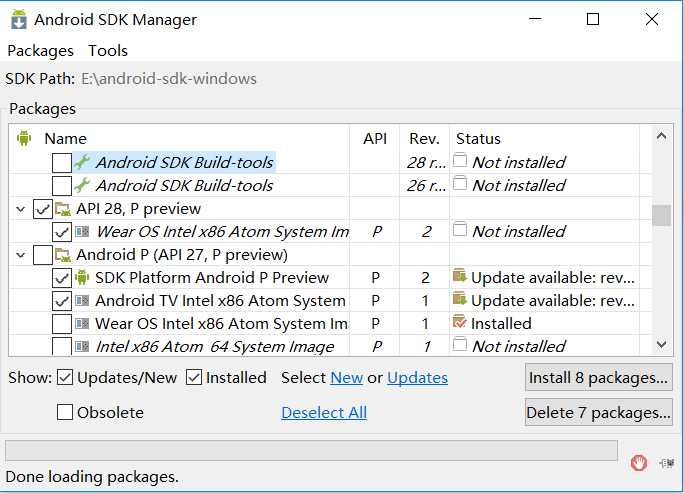This screenshot has height=494, width=684.
Task: Click the red stop hand icon
Action: 639,463
